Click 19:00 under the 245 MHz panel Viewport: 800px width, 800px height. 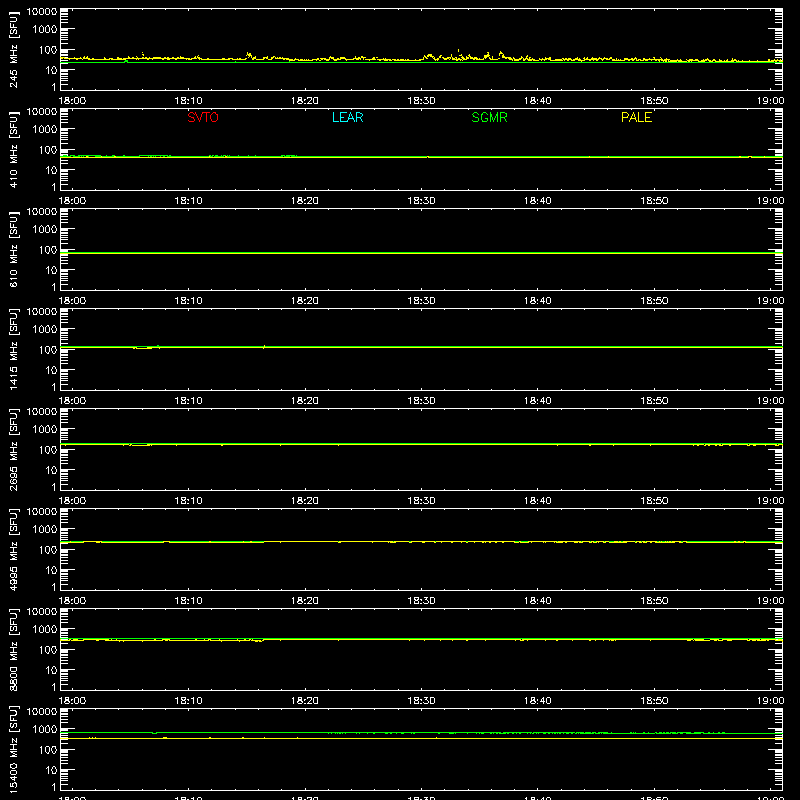coord(770,101)
